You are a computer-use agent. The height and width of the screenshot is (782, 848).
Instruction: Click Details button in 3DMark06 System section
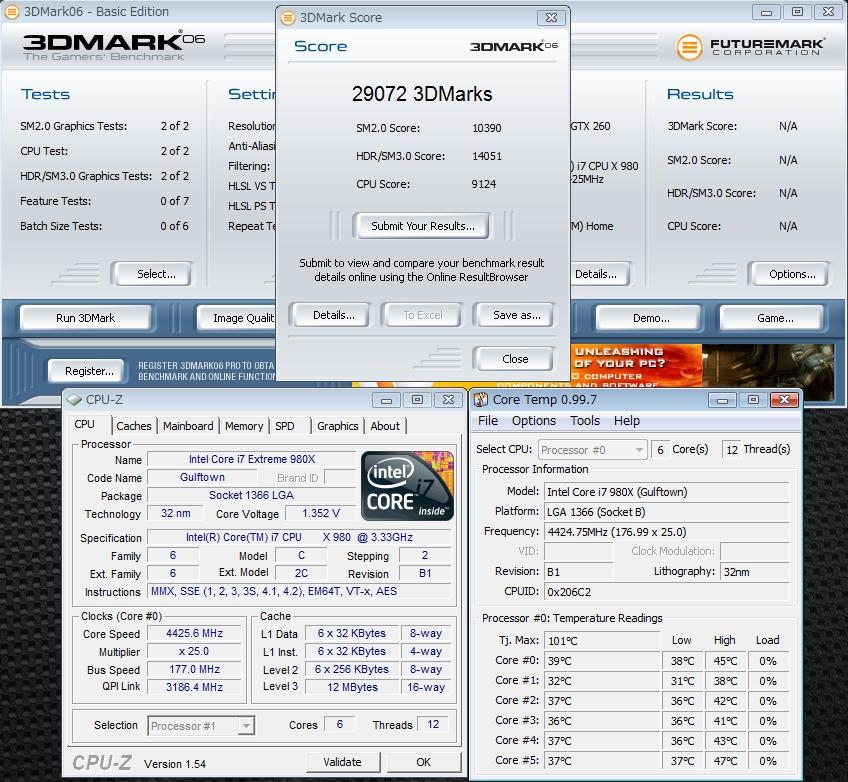tap(599, 274)
